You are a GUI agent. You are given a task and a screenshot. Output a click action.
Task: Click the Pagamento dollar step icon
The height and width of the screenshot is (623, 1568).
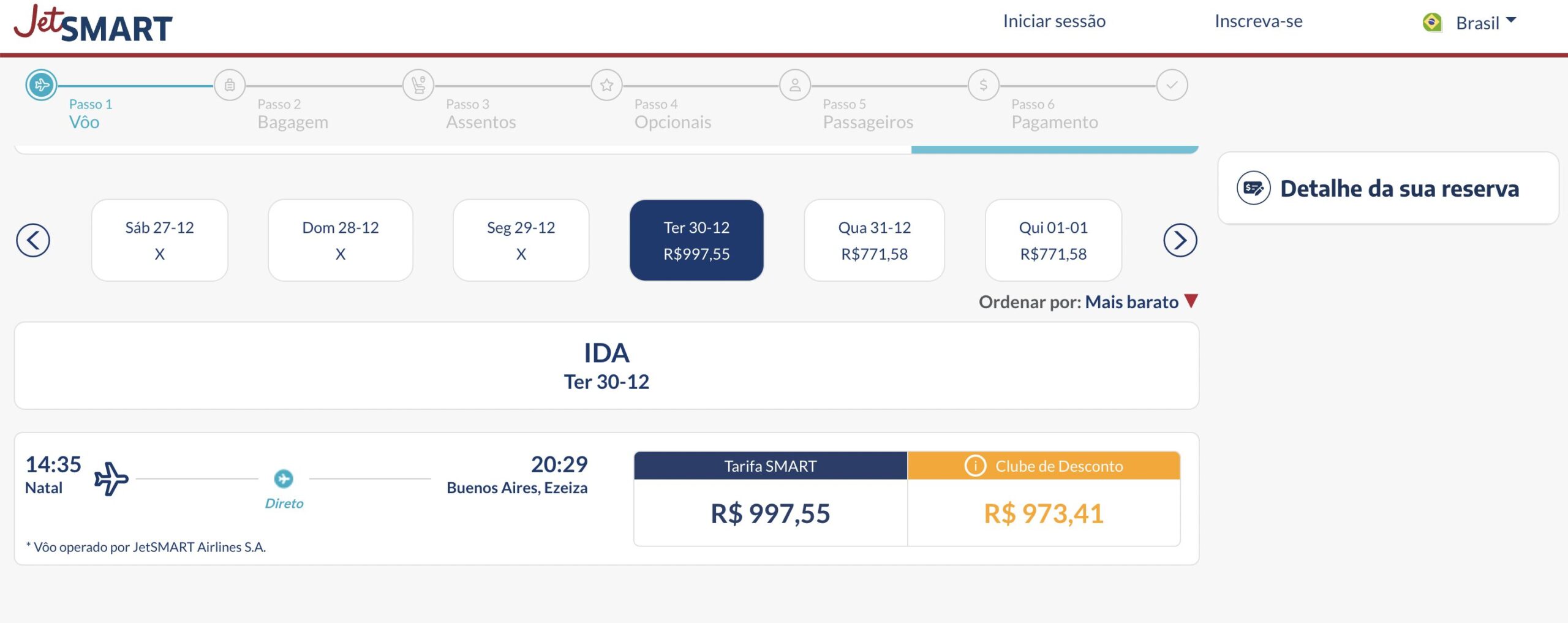point(983,85)
